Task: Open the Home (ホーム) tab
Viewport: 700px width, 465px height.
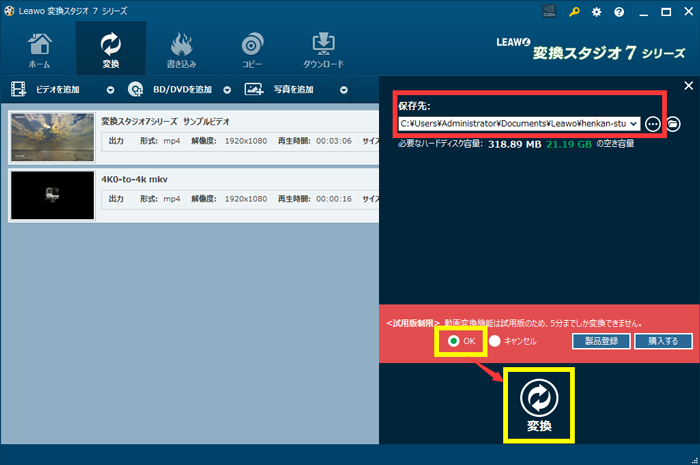Action: click(x=39, y=50)
